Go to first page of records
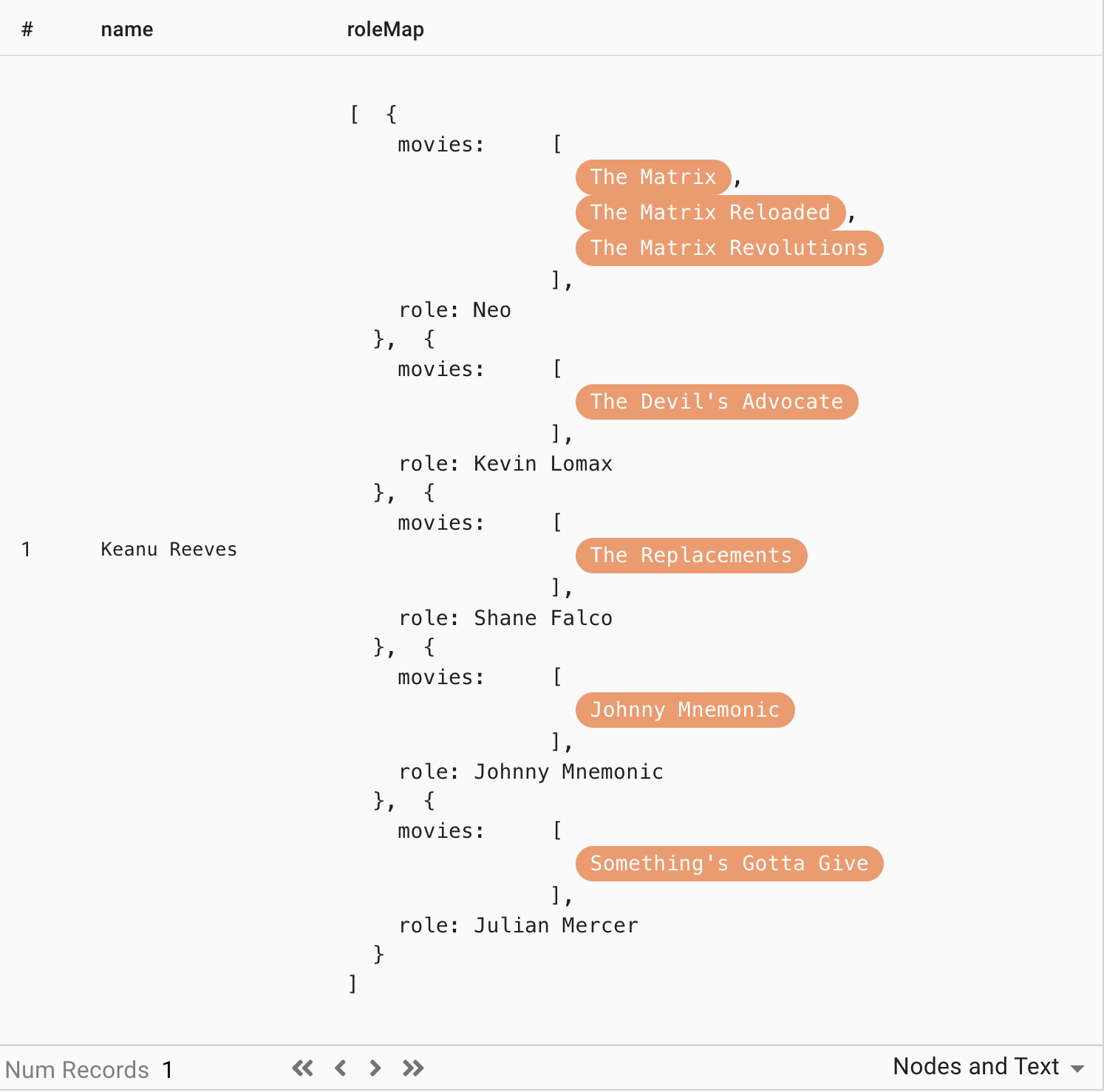Image resolution: width=1104 pixels, height=1092 pixels. (303, 1068)
